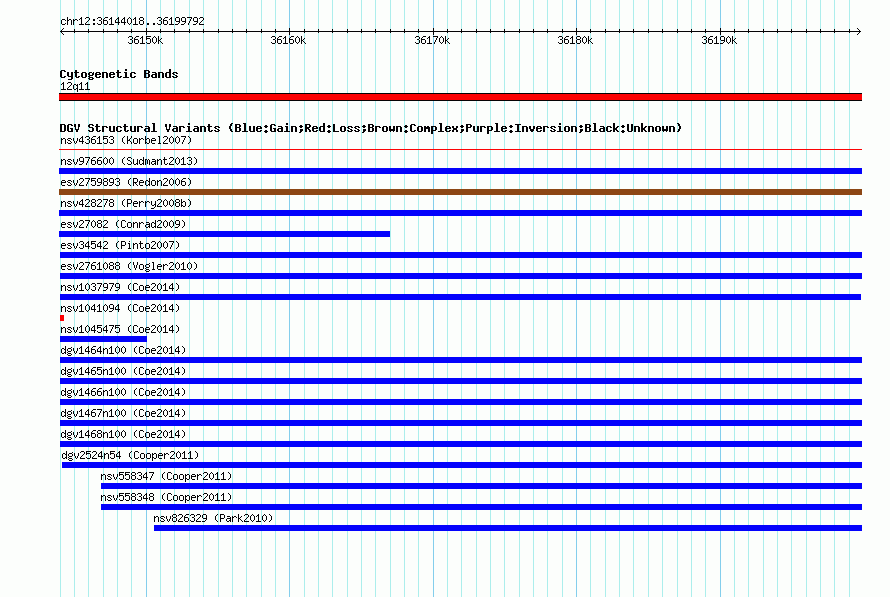890x597 pixels.
Task: Click the blue nsv558348 gain bar
Action: click(481, 507)
